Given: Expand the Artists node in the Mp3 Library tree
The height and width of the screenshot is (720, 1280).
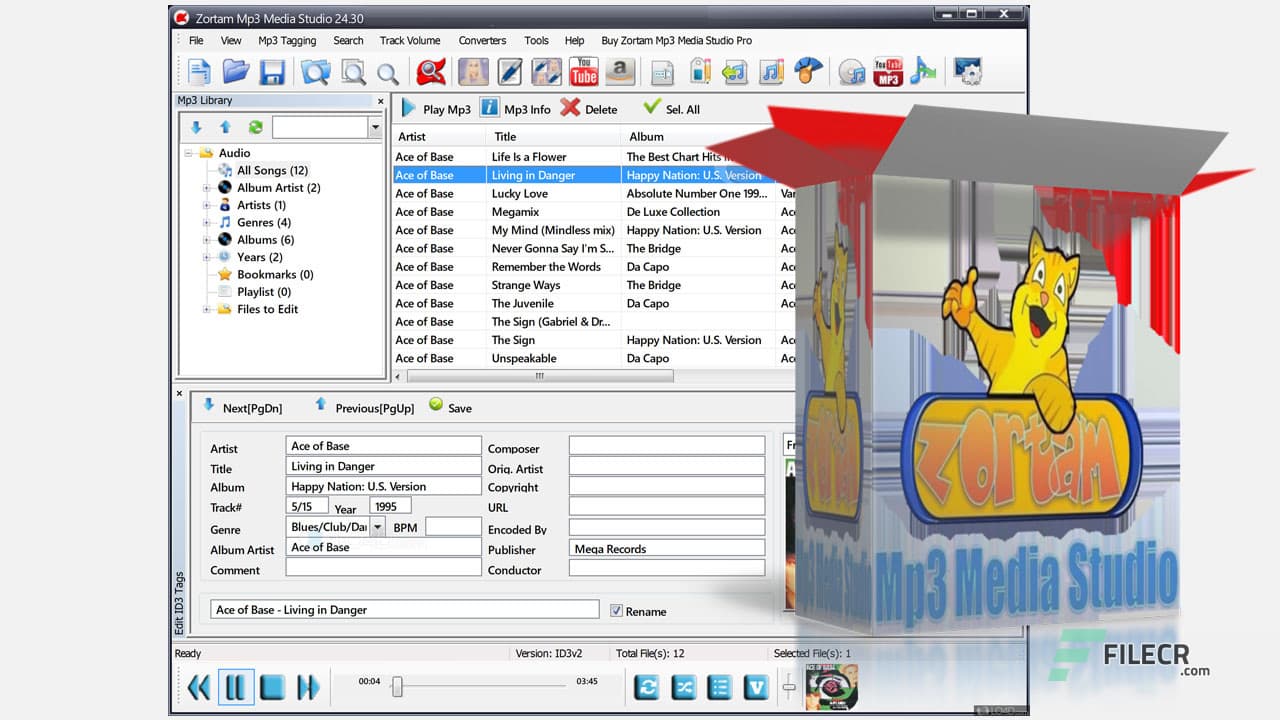Looking at the screenshot, I should [x=207, y=205].
